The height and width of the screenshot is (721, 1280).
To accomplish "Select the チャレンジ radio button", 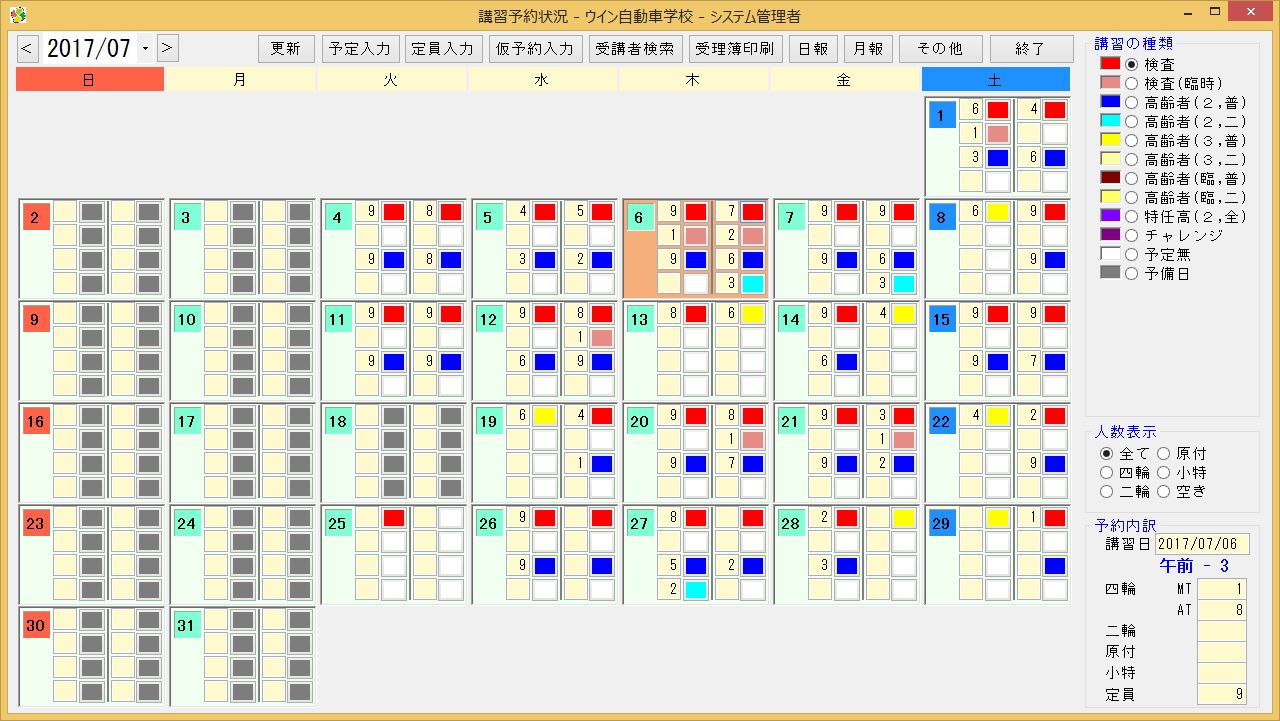I will click(x=1132, y=235).
